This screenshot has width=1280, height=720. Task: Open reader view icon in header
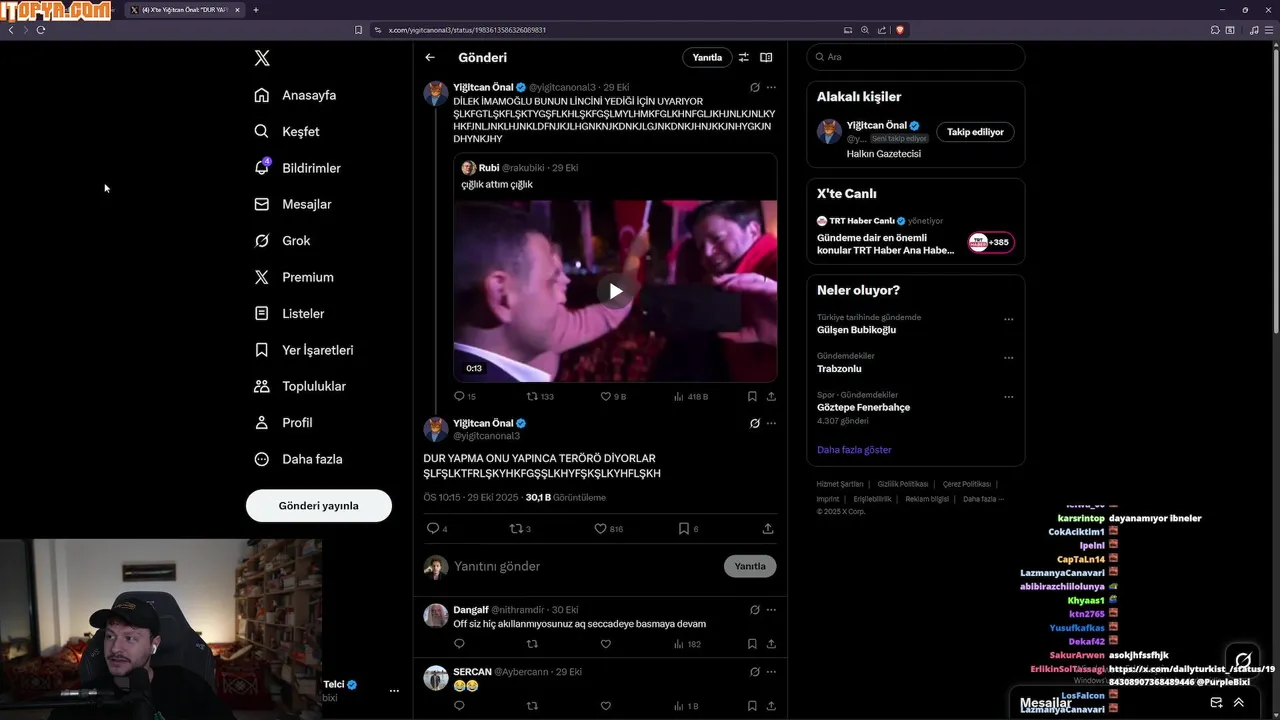766,57
